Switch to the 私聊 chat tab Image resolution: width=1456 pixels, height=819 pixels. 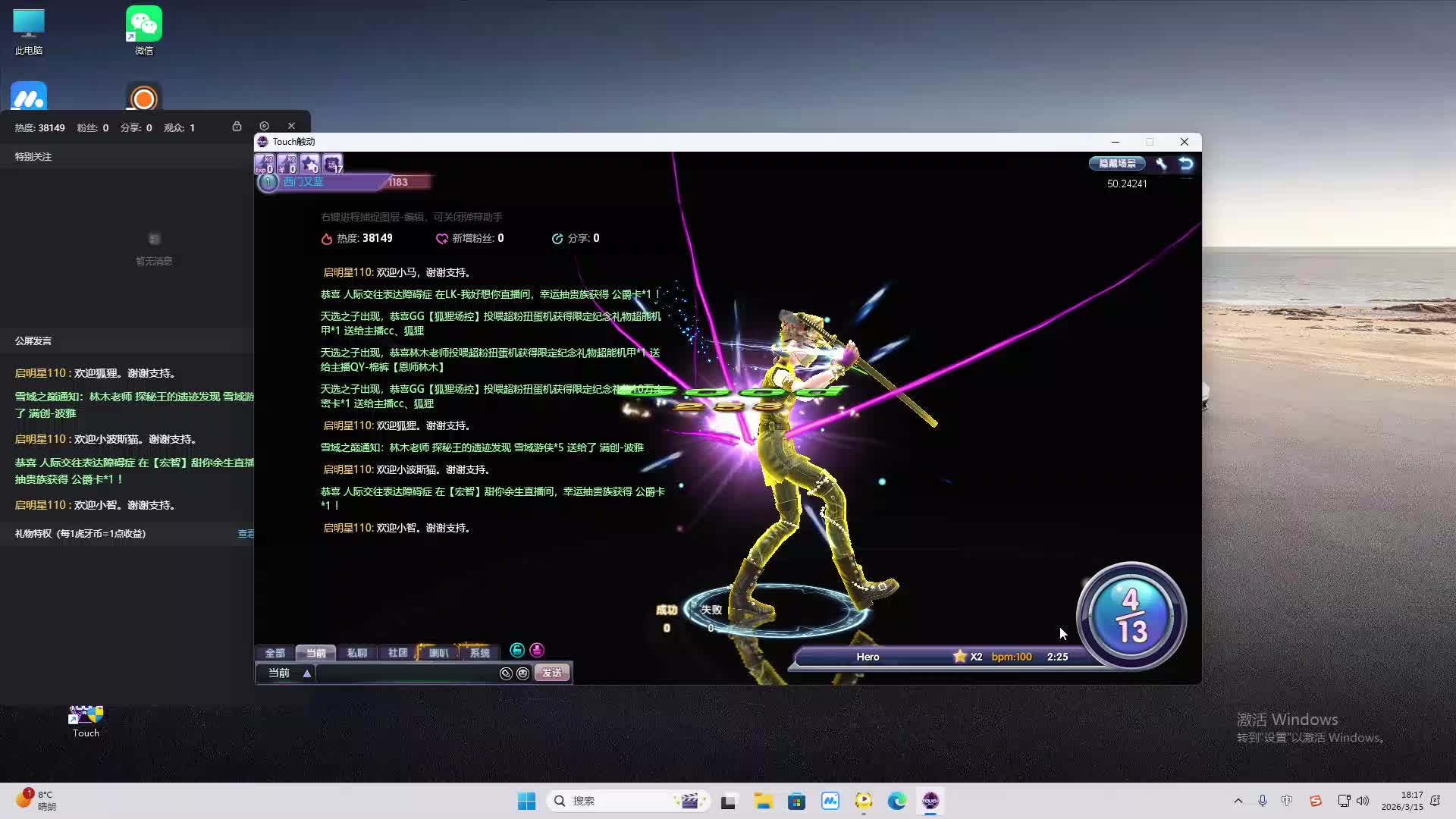[356, 653]
